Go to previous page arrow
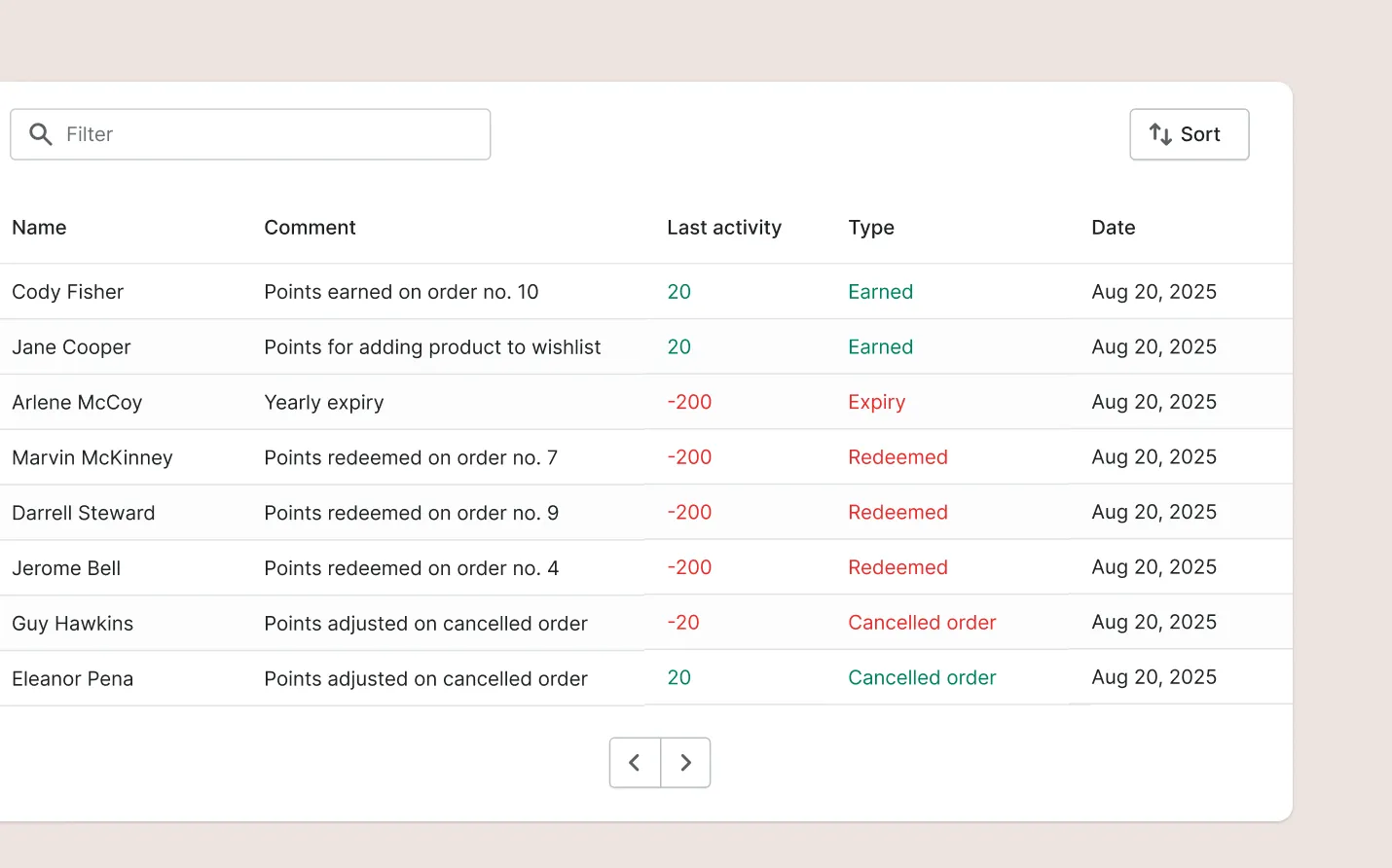 (x=635, y=763)
